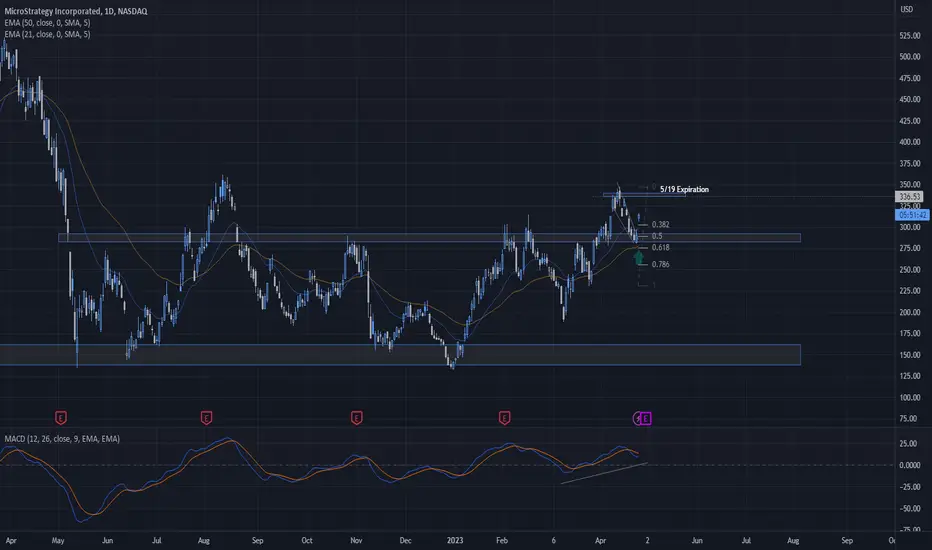Click the 100.00 price axis label
Image resolution: width=932 pixels, height=550 pixels.
coord(910,397)
